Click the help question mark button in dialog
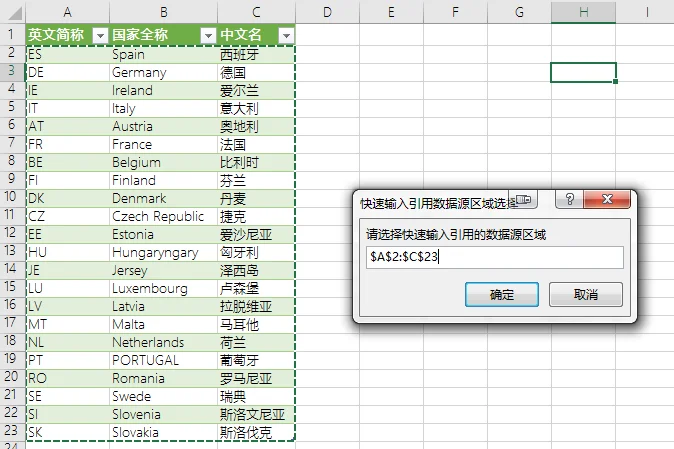This screenshot has height=449, width=674. 570,199
